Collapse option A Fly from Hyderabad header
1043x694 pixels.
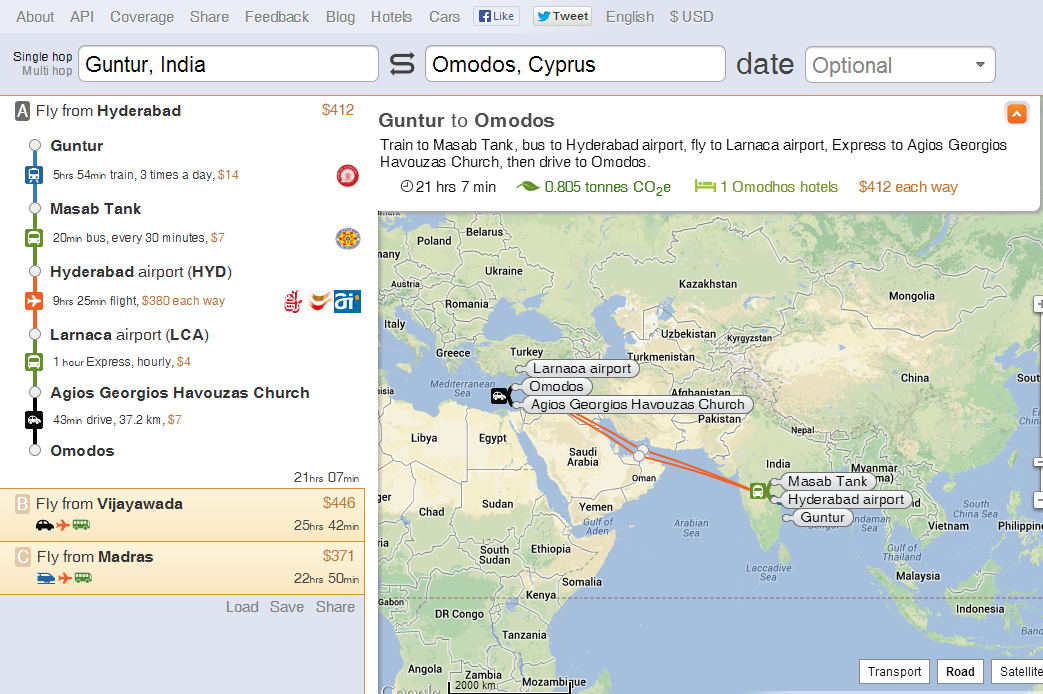[x=182, y=111]
